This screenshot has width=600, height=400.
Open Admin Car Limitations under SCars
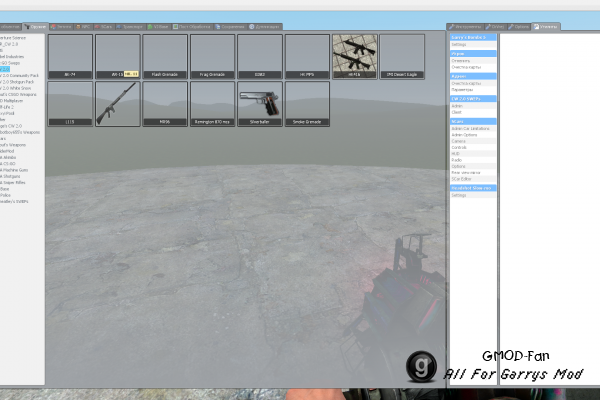tap(473, 129)
